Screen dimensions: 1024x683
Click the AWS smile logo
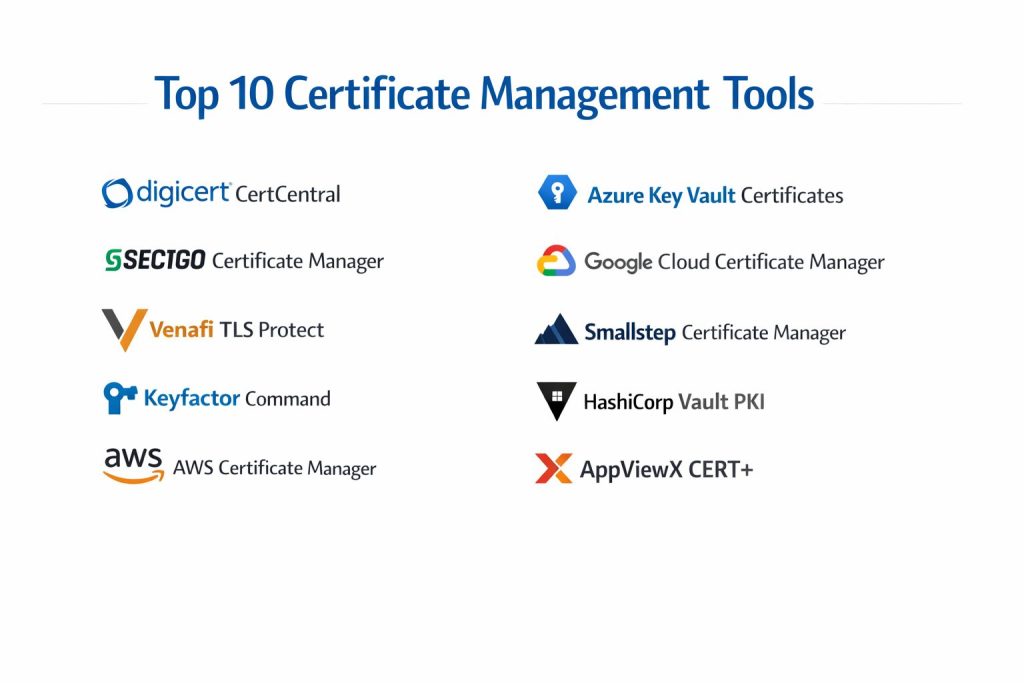(x=133, y=465)
